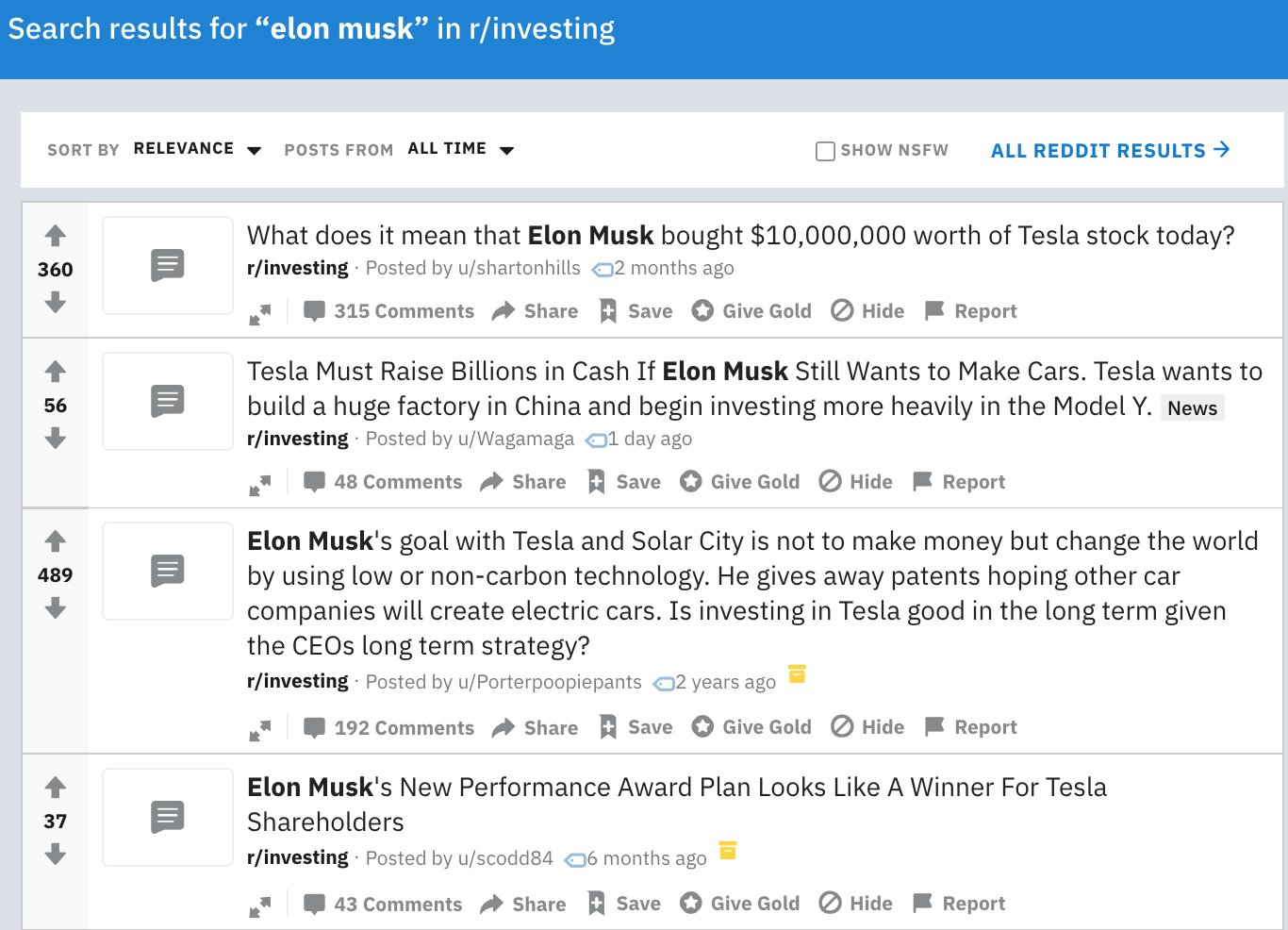Screen dimensions: 1288x930
Task: Upvote the Solar City goal post
Action: click(x=56, y=540)
